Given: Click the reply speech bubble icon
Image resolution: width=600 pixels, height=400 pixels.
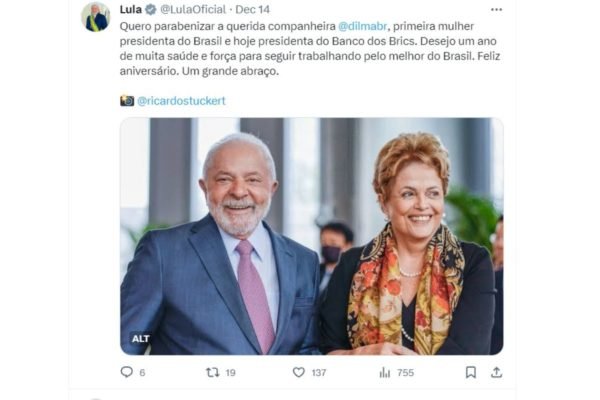Looking at the screenshot, I should pyautogui.click(x=127, y=372).
